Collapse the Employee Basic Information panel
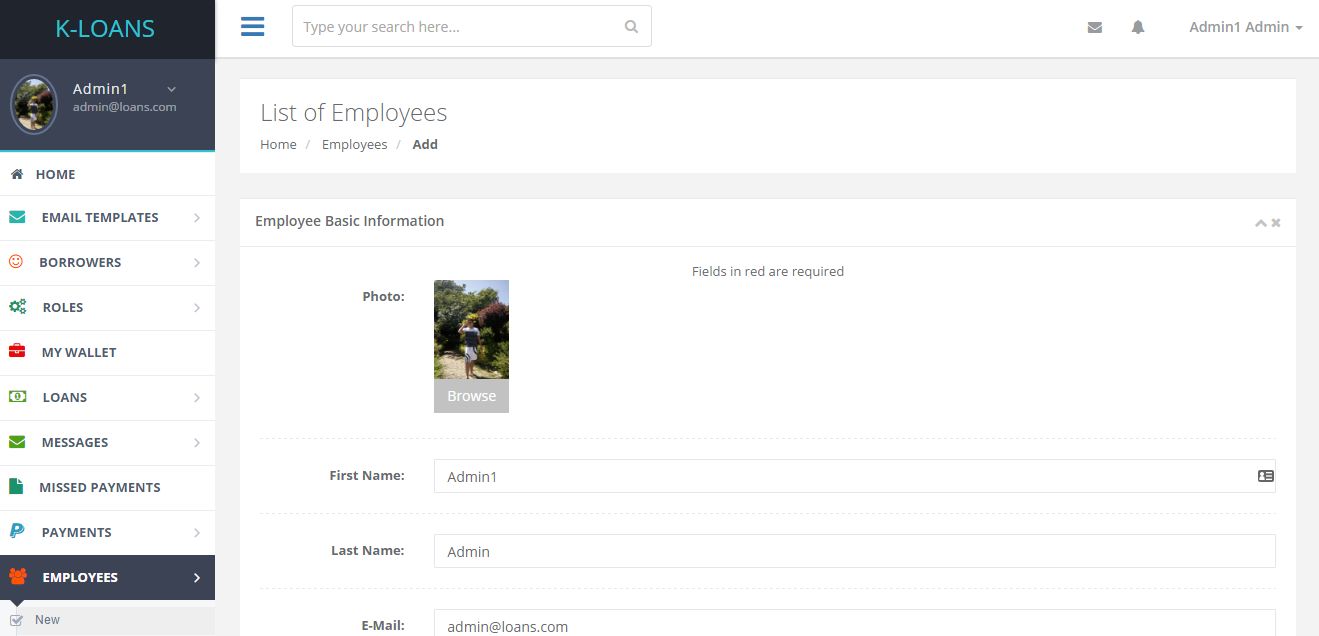Image resolution: width=1319 pixels, height=636 pixels. [x=1261, y=223]
